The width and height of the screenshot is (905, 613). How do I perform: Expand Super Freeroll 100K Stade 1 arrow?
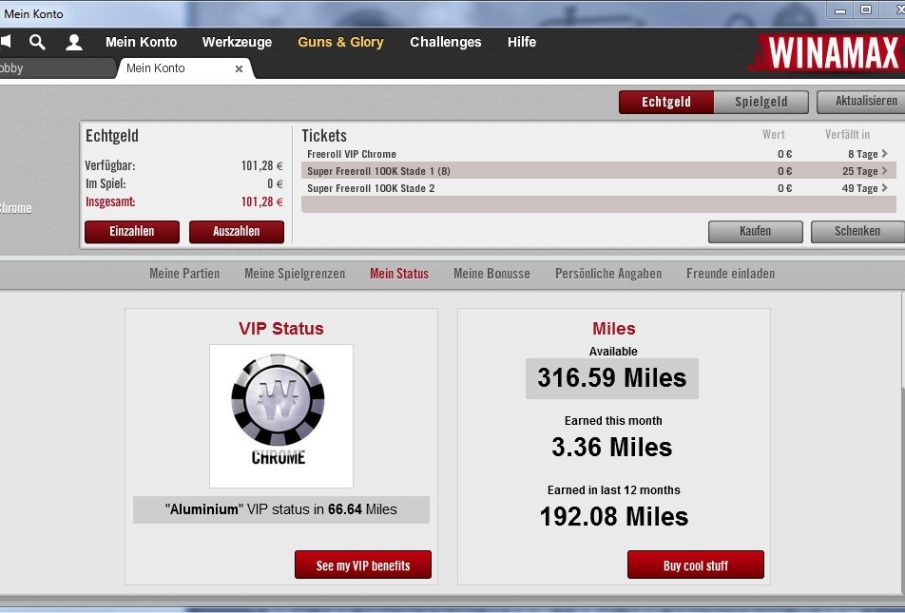point(885,171)
